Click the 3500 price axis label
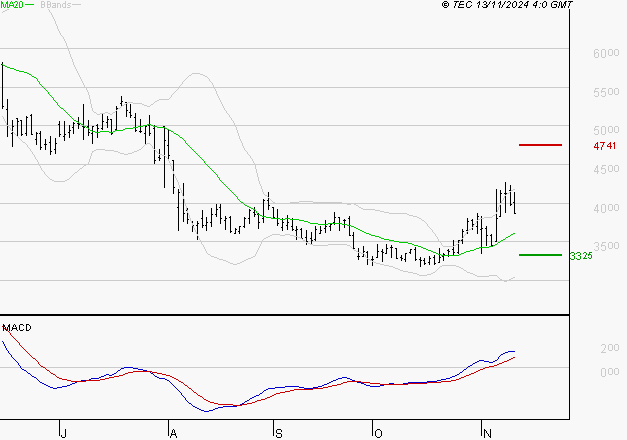Image resolution: width=627 pixels, height=440 pixels. [x=606, y=246]
